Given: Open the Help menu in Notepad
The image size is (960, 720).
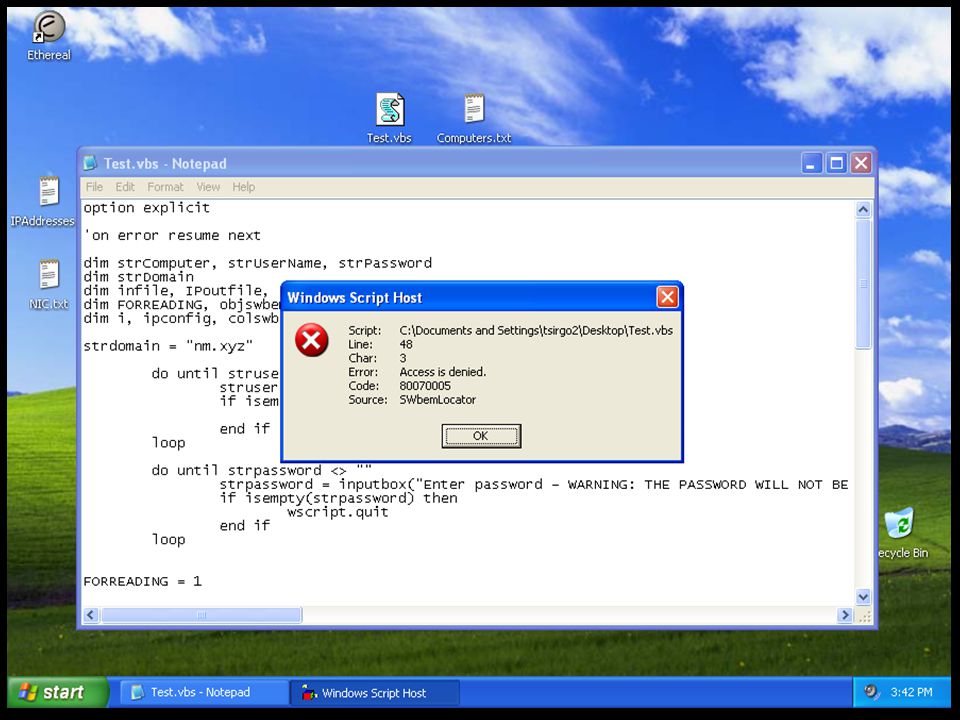Looking at the screenshot, I should coord(244,187).
